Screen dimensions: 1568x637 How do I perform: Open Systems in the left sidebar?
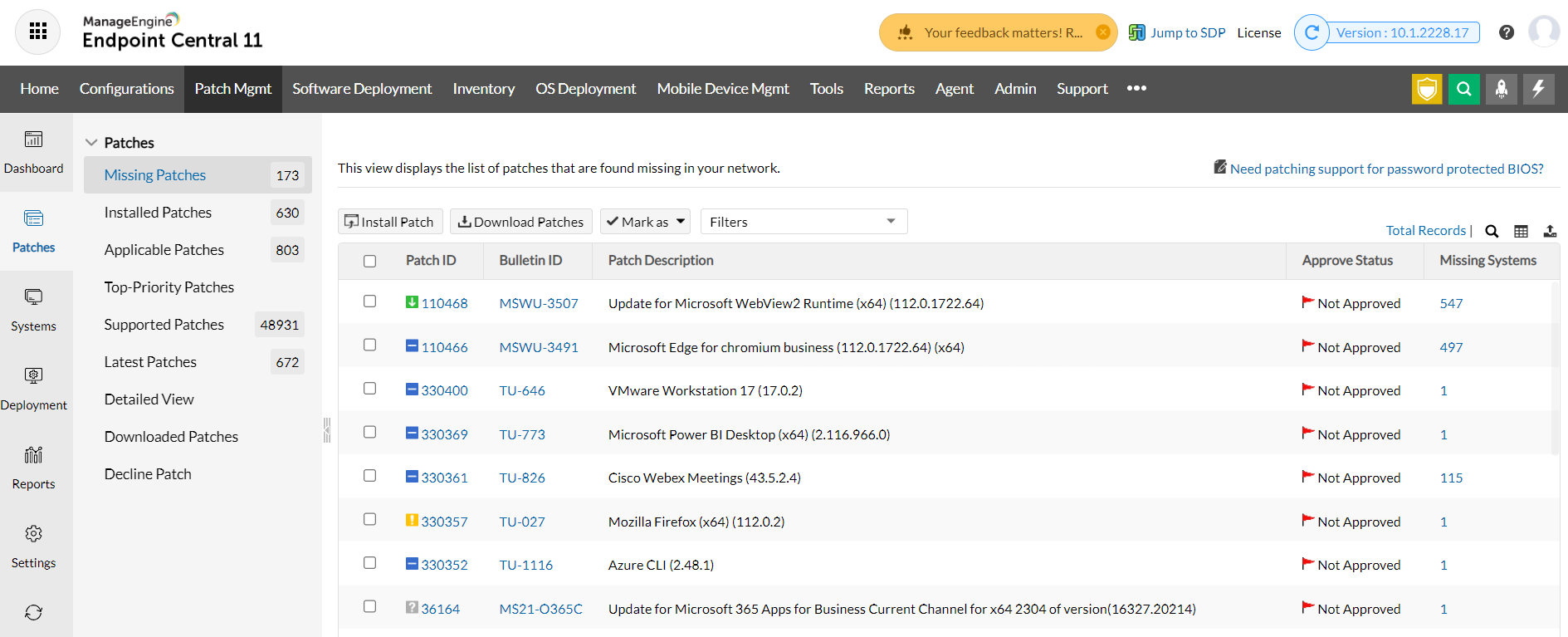[x=33, y=311]
